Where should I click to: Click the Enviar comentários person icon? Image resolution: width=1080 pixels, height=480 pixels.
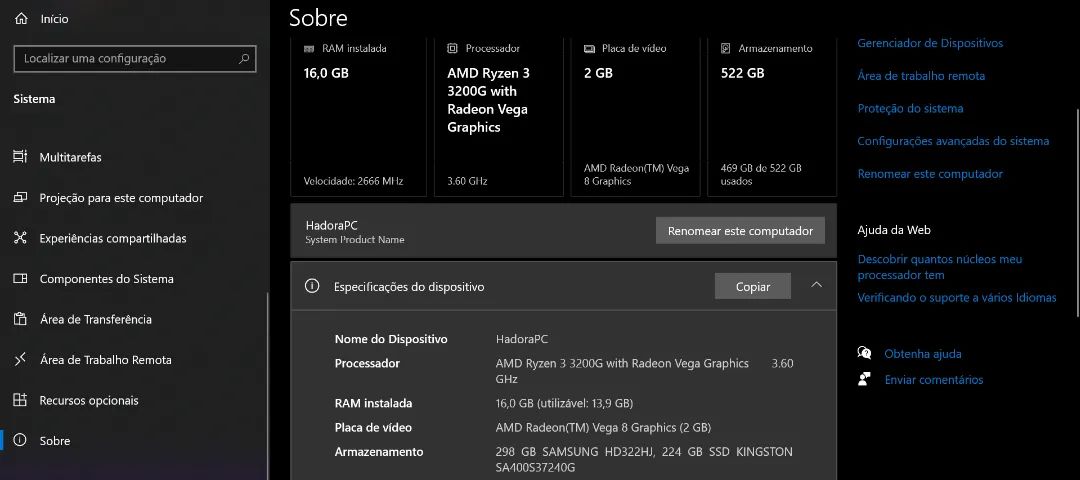864,379
